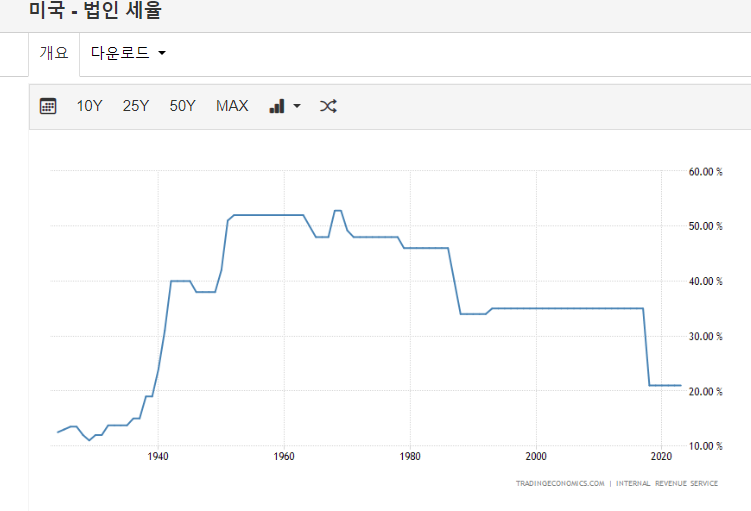
Task: Select the 50Y time range
Action: click(x=182, y=106)
